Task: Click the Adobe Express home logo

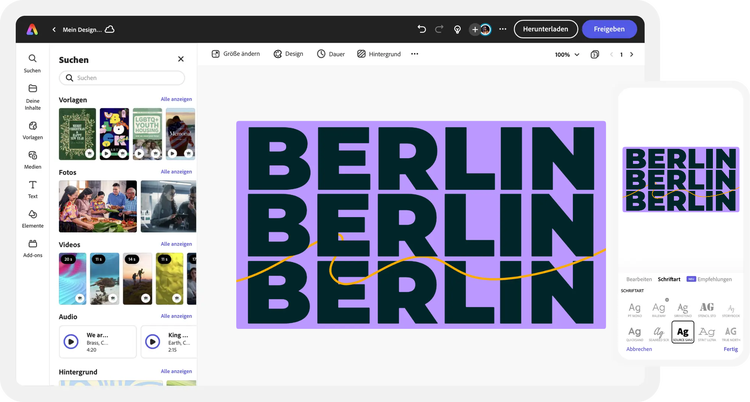Action: [x=33, y=30]
